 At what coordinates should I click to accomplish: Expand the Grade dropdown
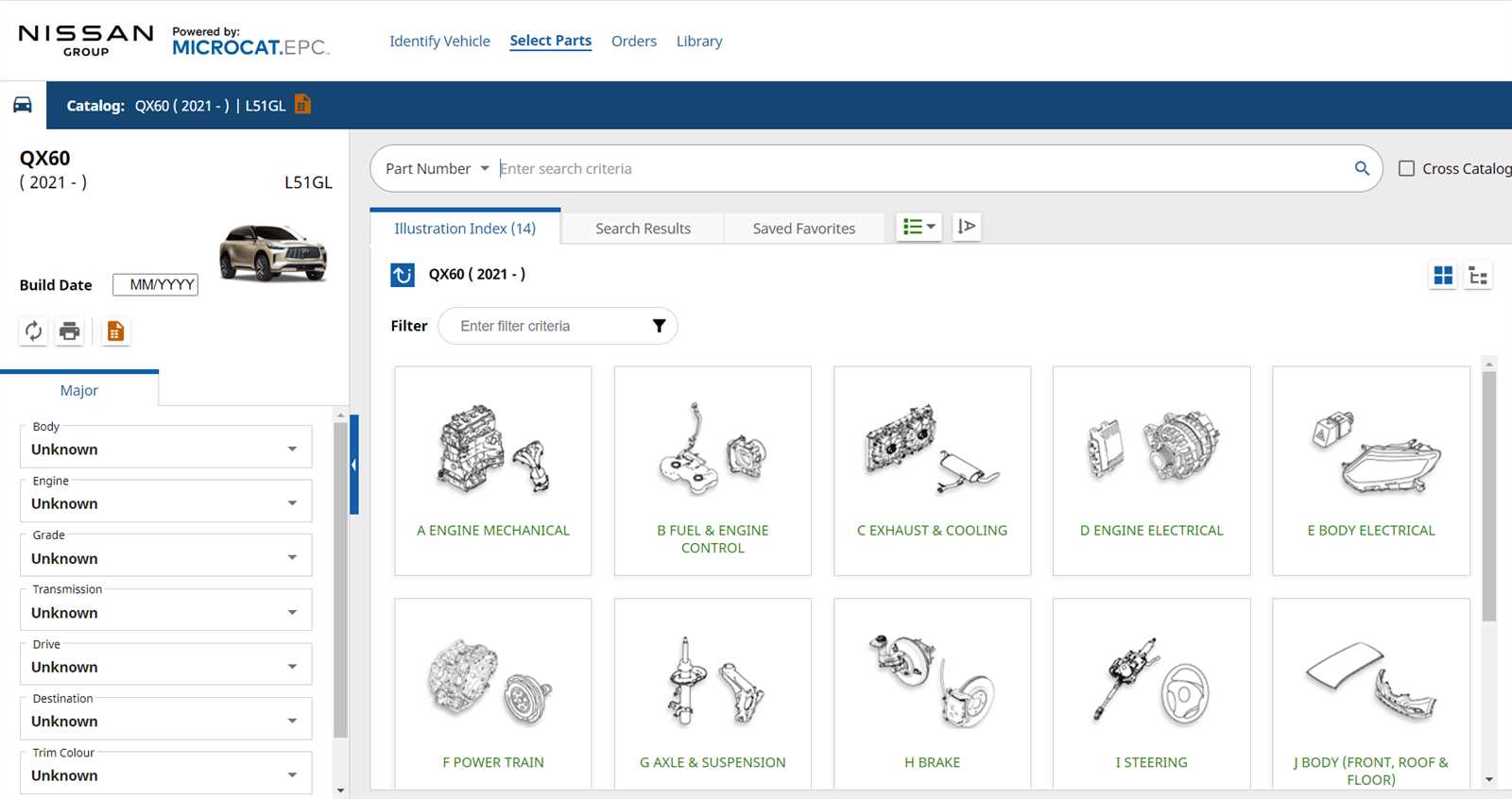165,555
